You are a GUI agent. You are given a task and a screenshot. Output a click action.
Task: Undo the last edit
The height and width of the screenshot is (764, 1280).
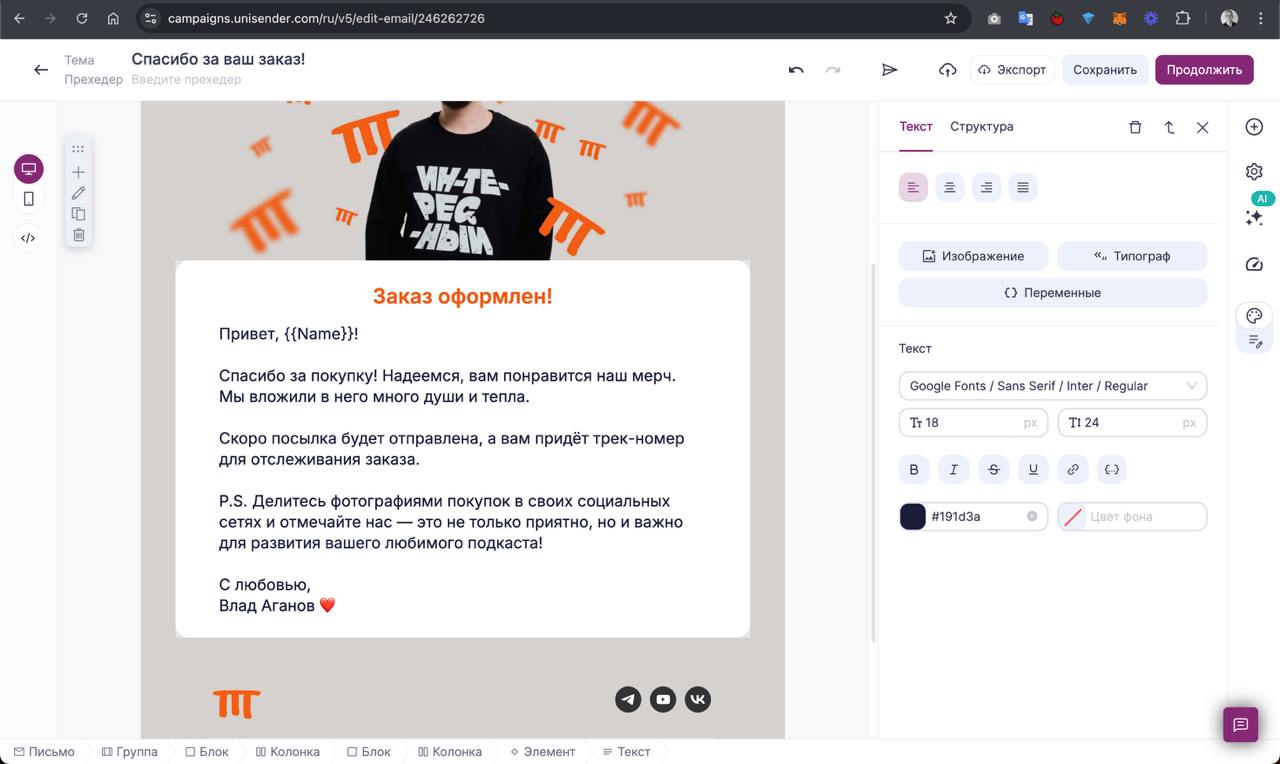(x=796, y=70)
